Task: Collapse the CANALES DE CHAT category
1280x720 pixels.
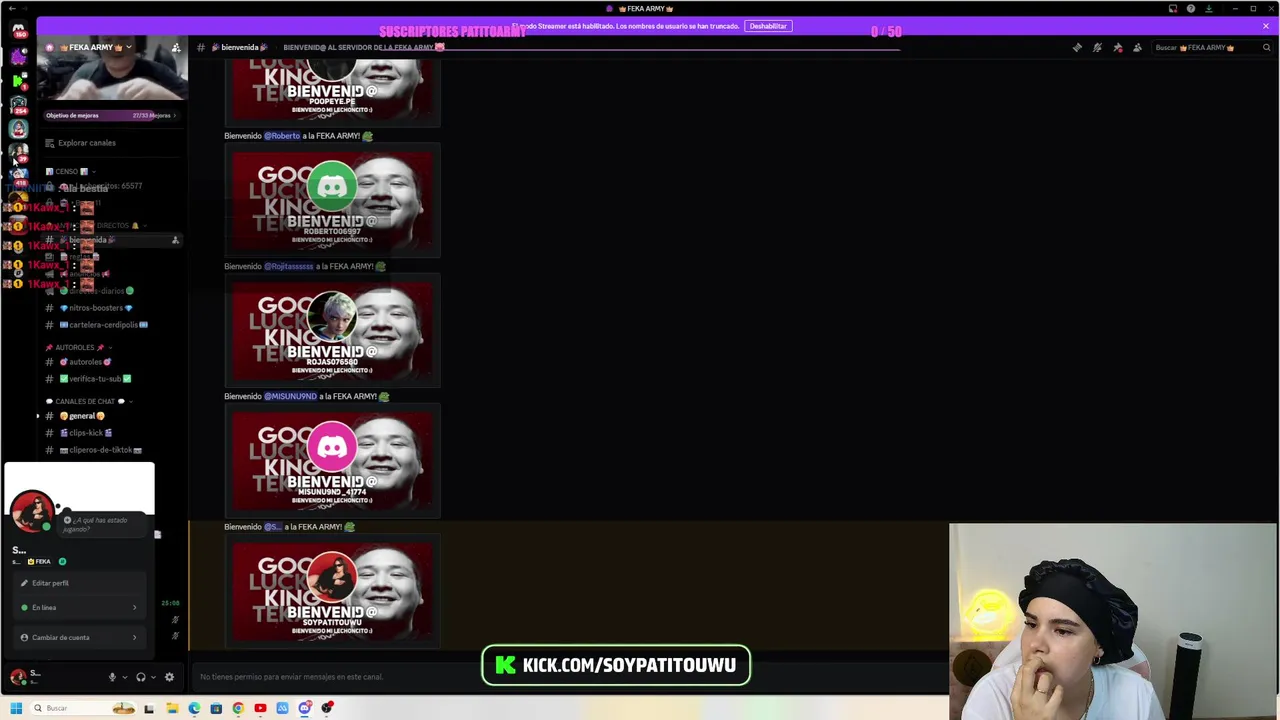Action: (x=90, y=401)
